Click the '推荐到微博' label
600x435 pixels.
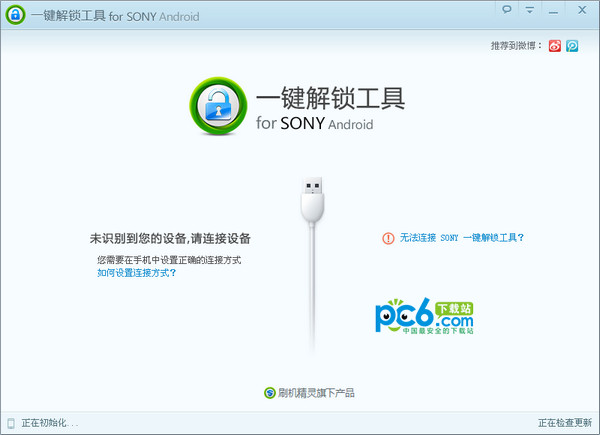point(516,46)
